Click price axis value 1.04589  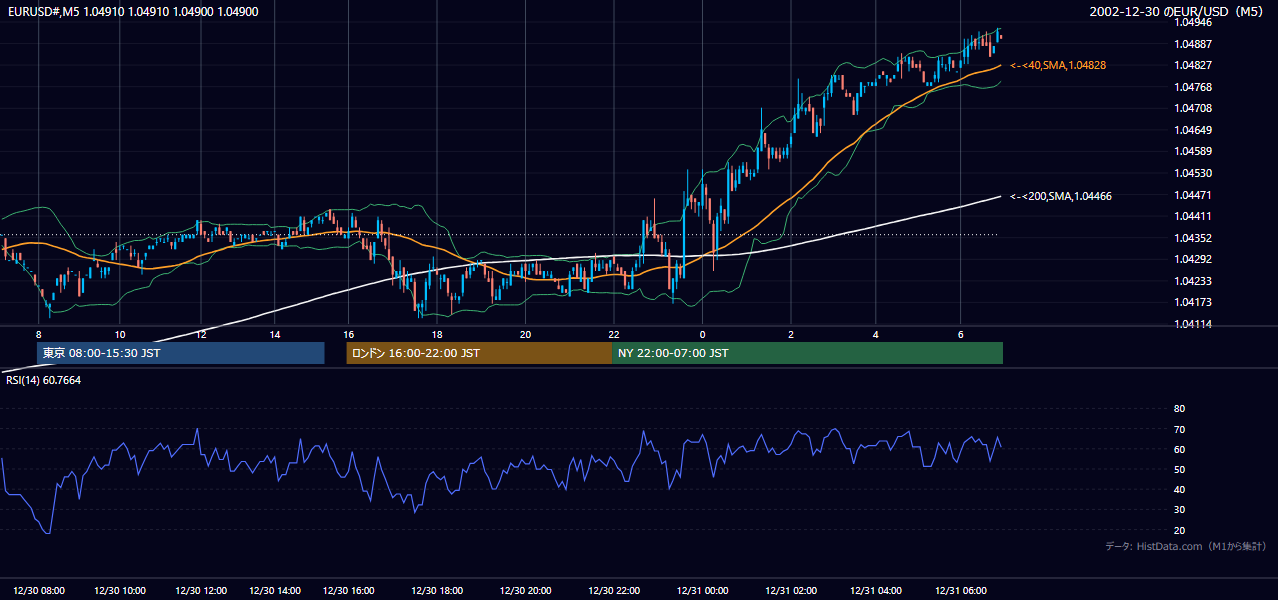click(x=1192, y=151)
